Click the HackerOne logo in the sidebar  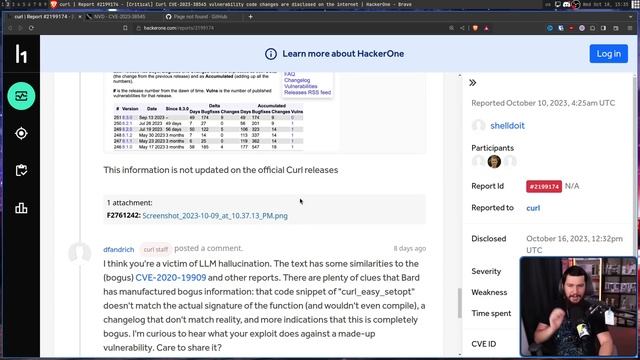(21, 54)
